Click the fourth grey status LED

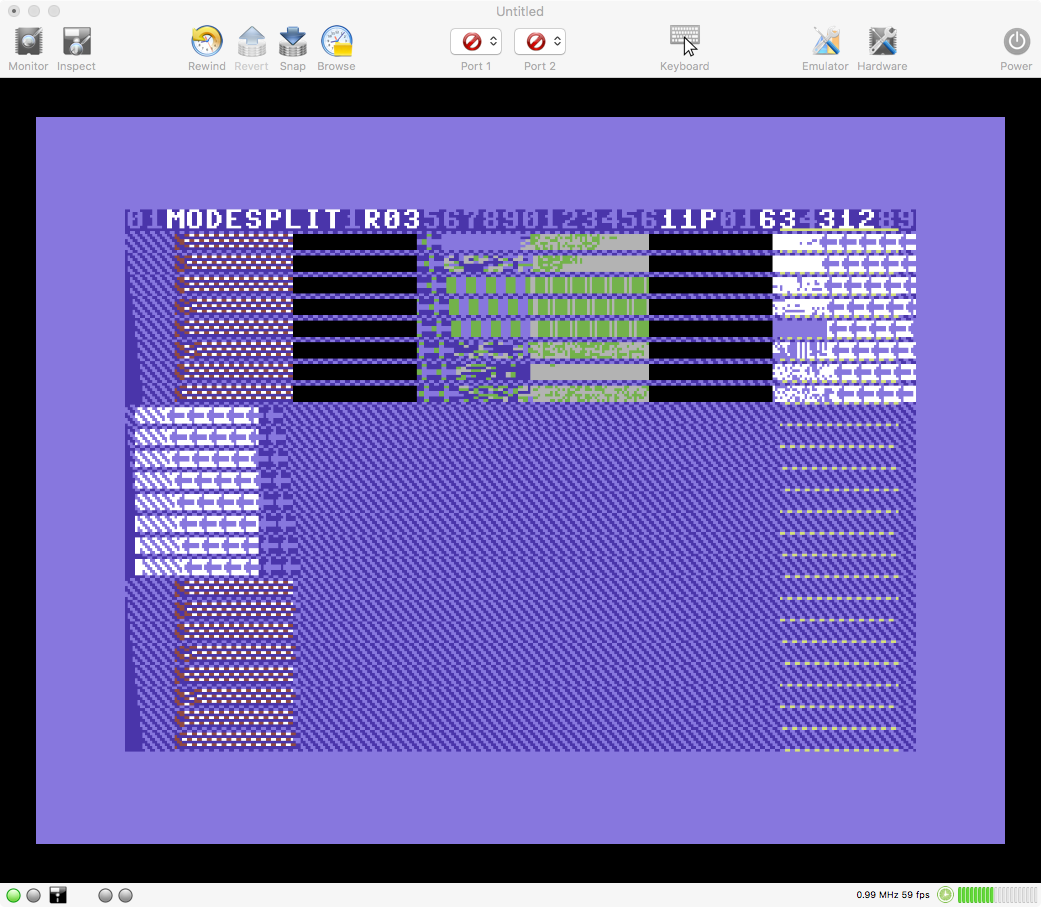tap(125, 895)
